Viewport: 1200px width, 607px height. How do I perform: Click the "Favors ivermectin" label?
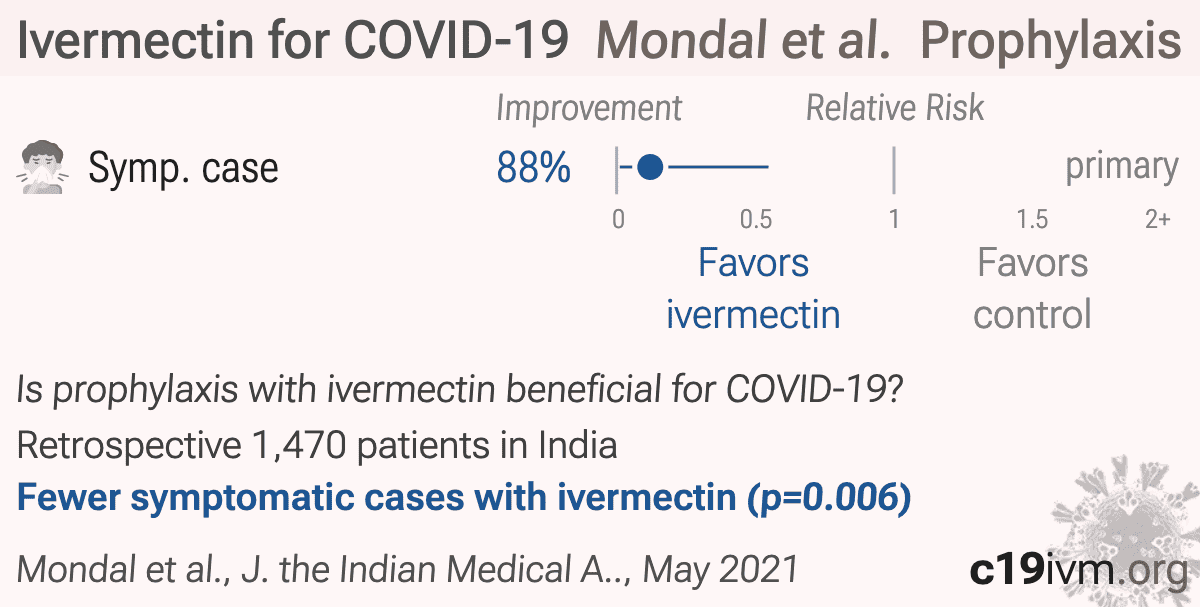click(753, 288)
